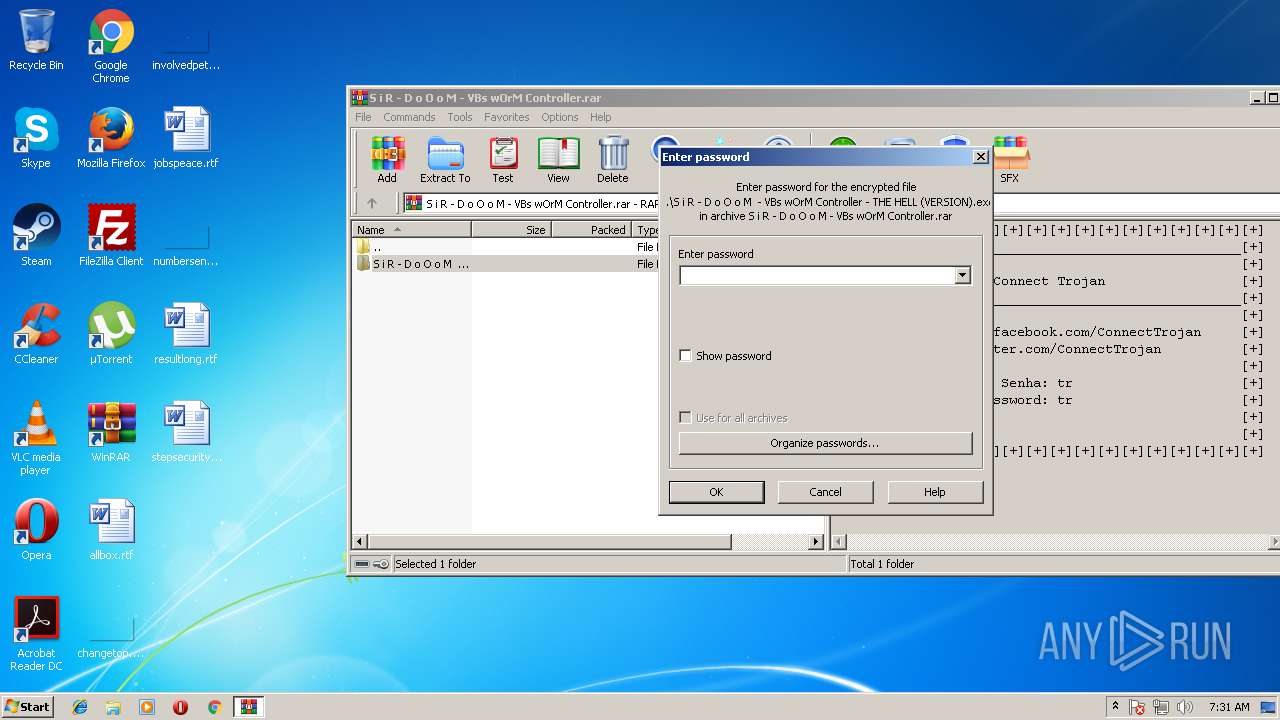Click the Extract To toolbar icon
Viewport: 1280px width, 720px height.
tap(445, 160)
